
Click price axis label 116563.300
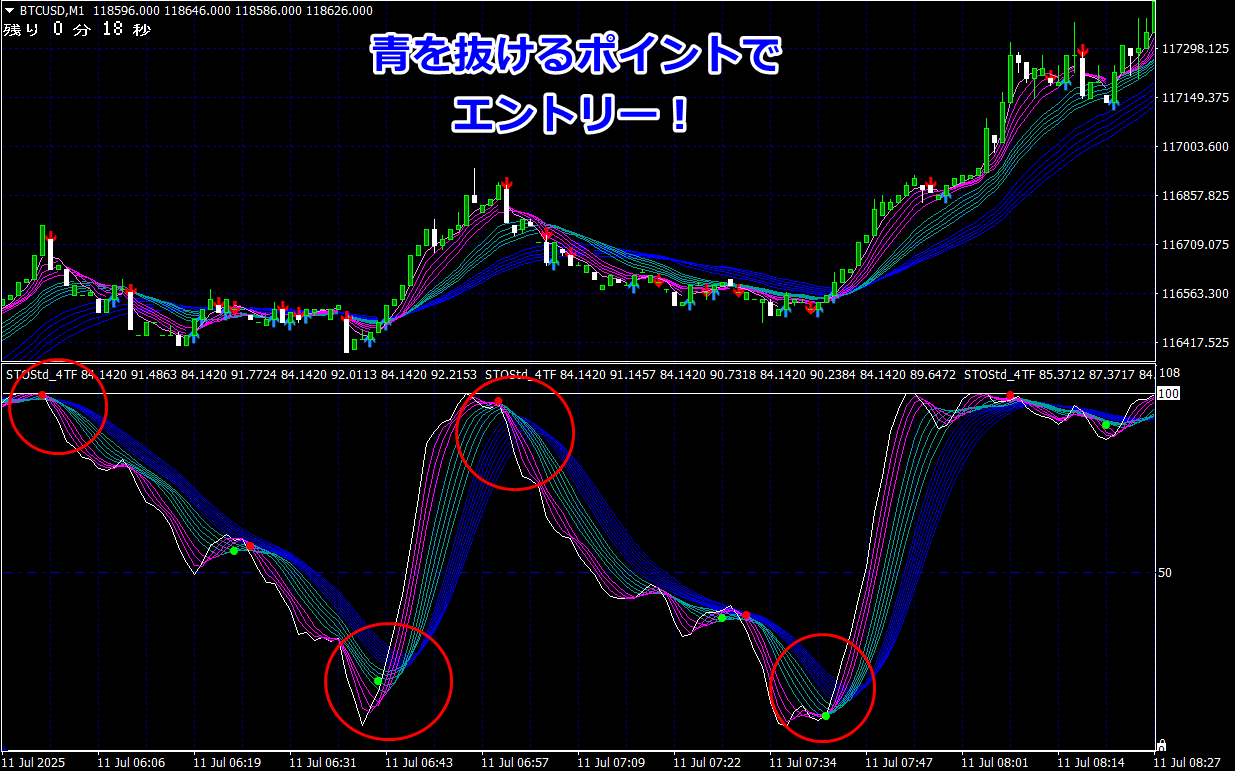click(1195, 294)
